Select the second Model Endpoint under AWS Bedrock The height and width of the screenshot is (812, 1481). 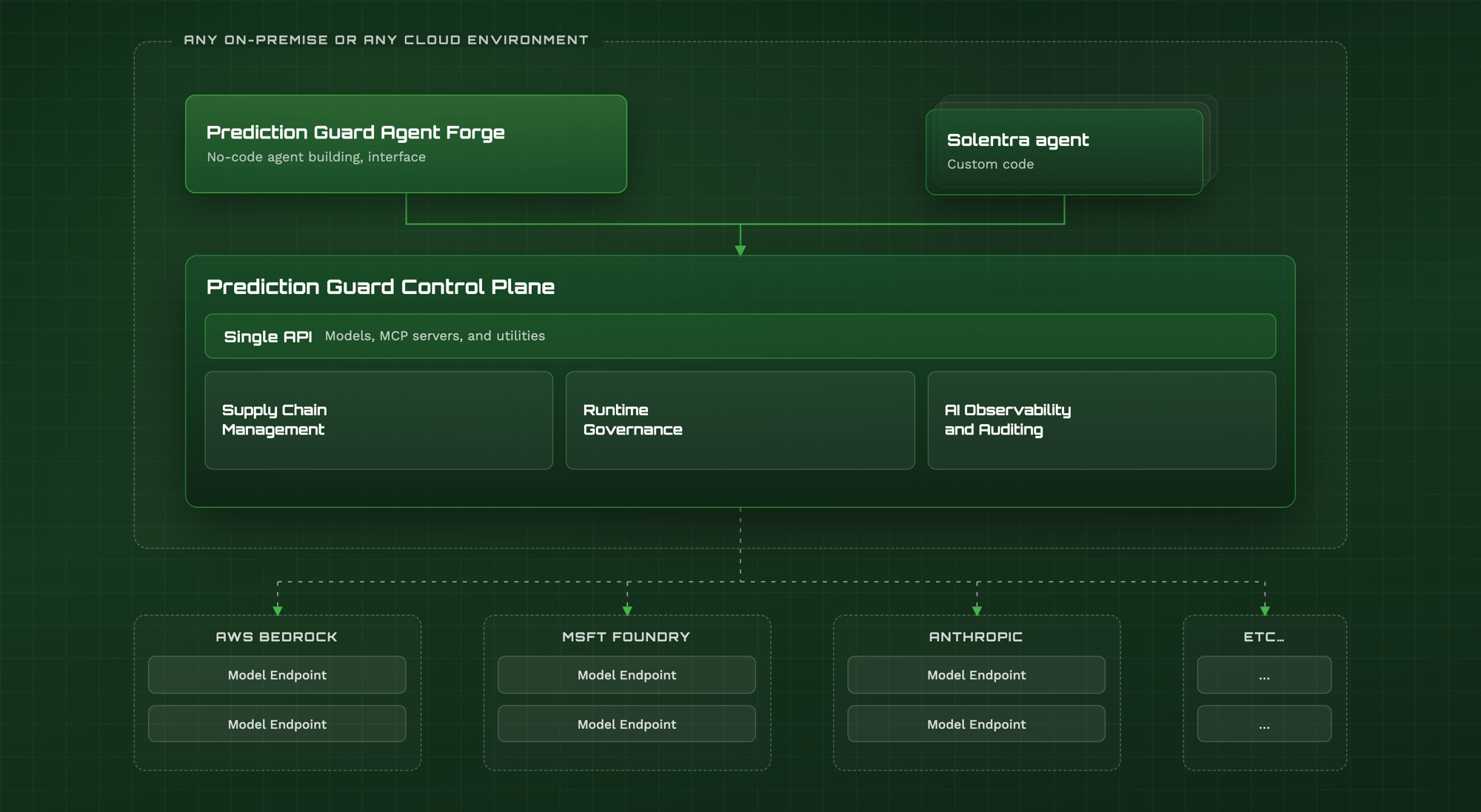[277, 724]
